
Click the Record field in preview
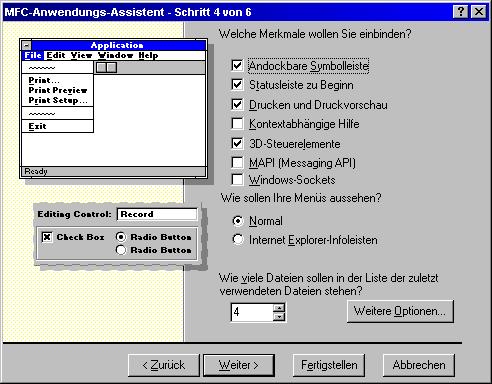click(157, 214)
